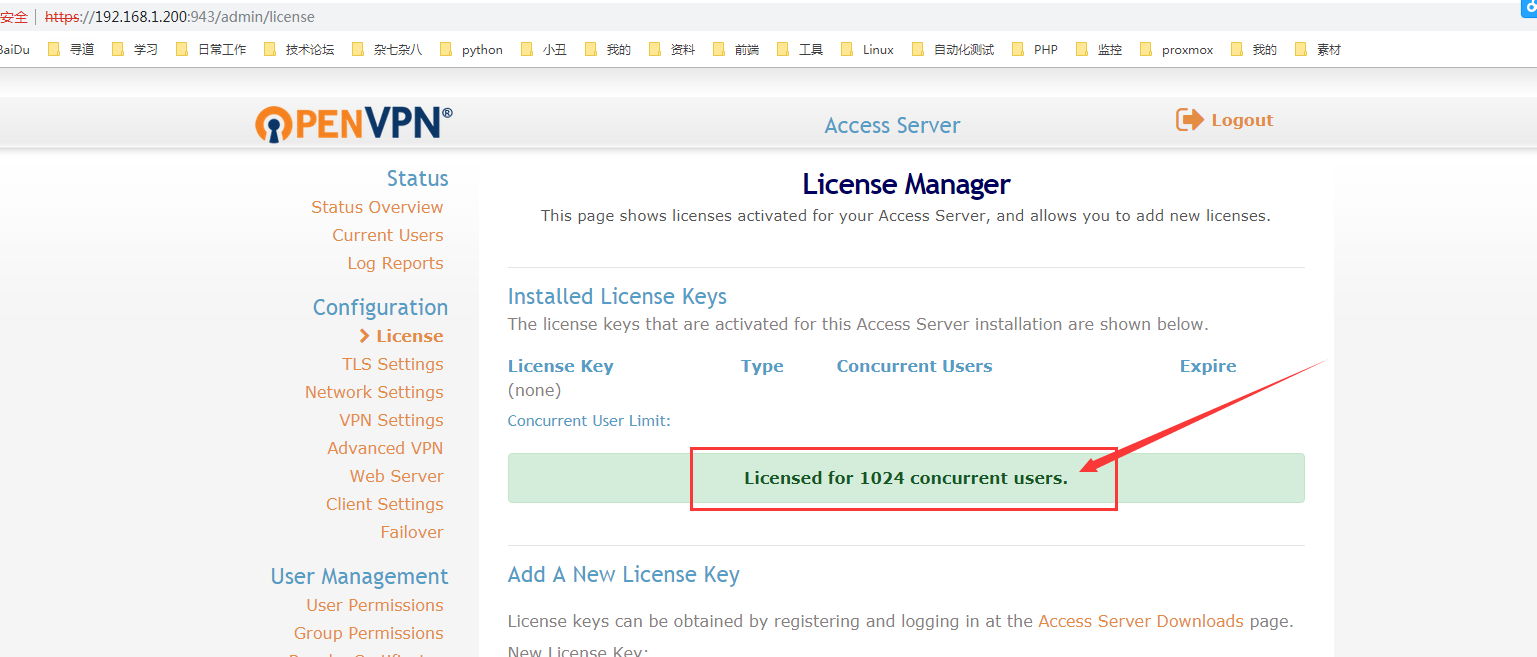Open the VPN Settings page
1537x657 pixels.
click(x=391, y=420)
